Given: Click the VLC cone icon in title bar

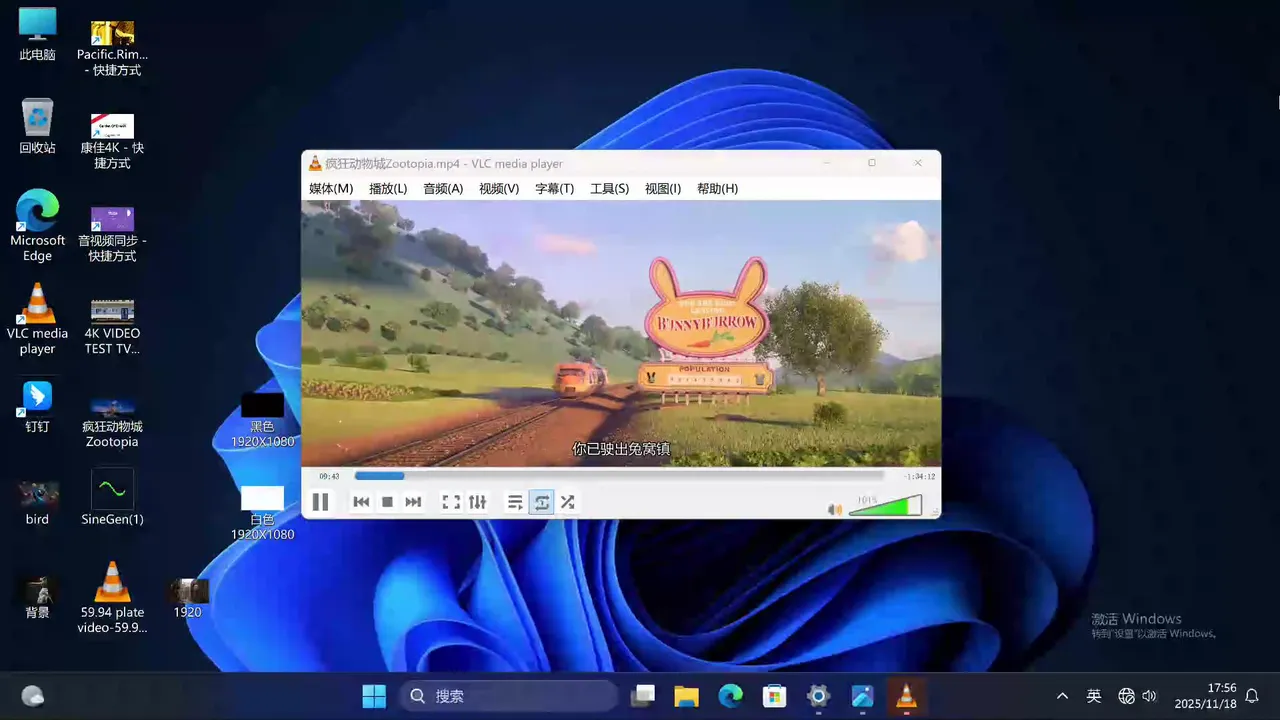Looking at the screenshot, I should 315,163.
